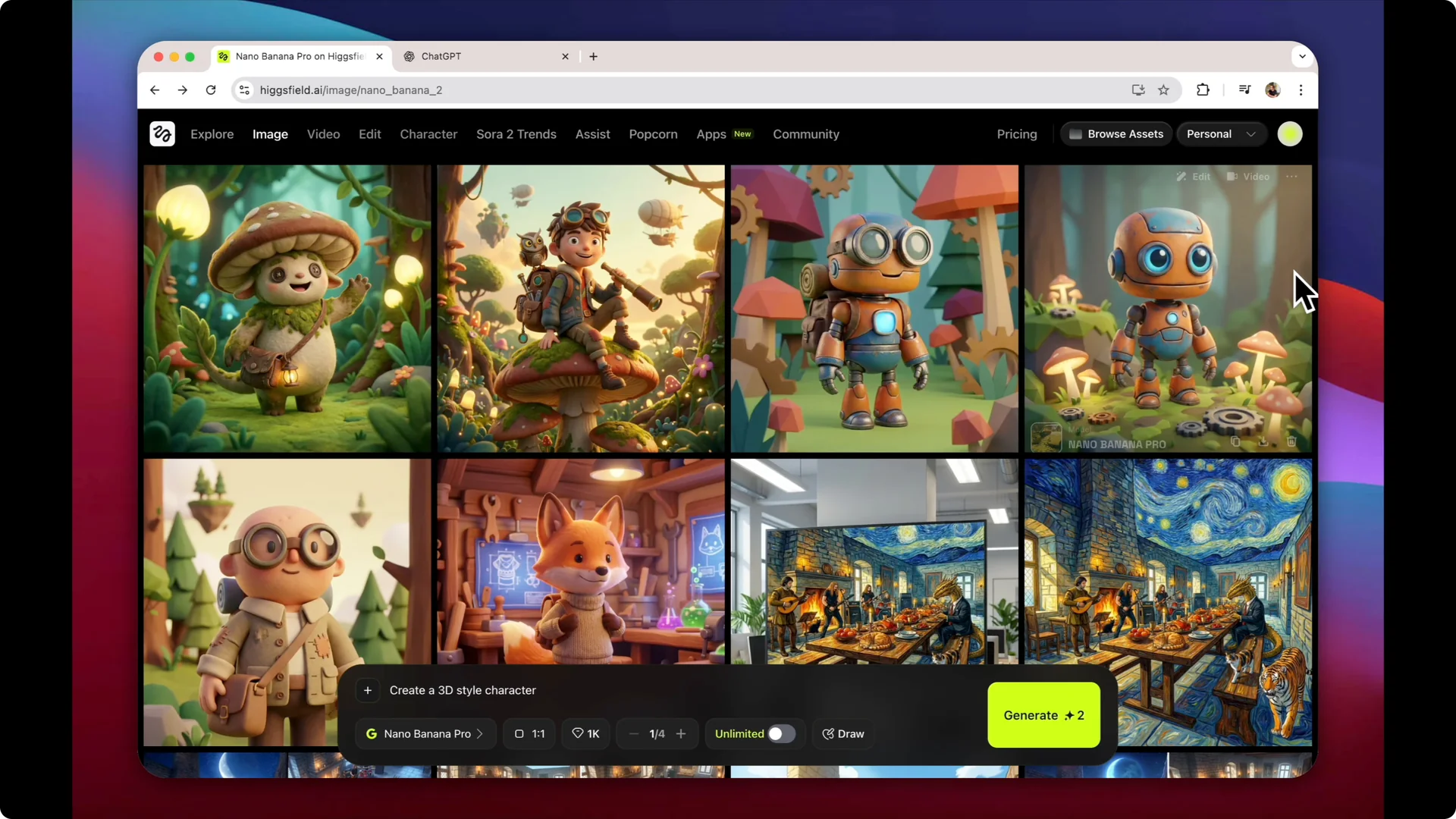Click the 1K quality diamond icon

[577, 733]
